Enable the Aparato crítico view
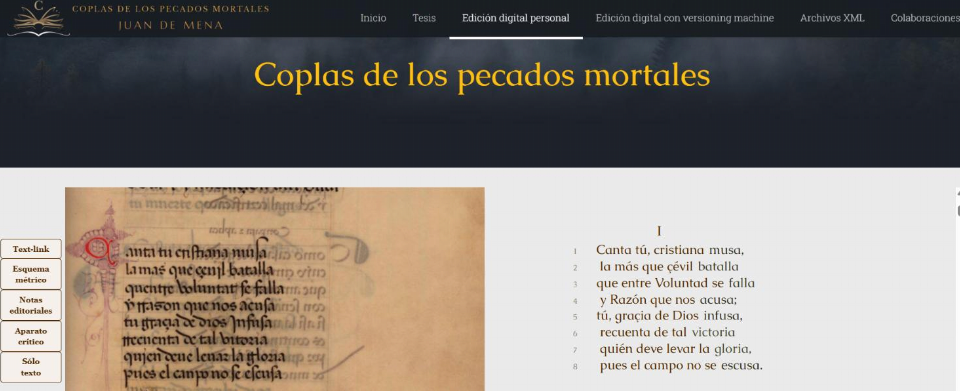Screen dimensions: 960x391 pos(31,336)
